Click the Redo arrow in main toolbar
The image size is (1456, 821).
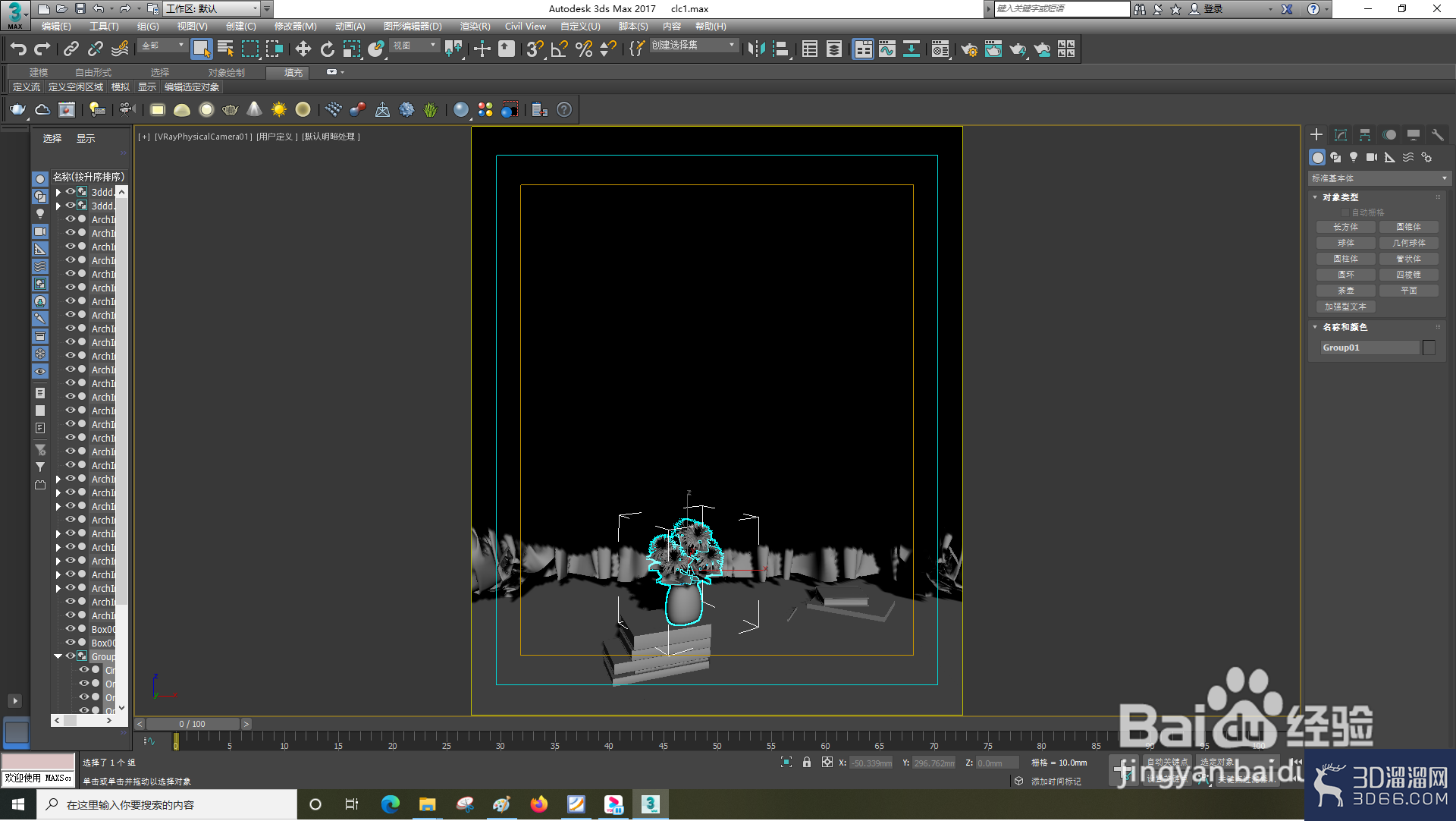42,49
